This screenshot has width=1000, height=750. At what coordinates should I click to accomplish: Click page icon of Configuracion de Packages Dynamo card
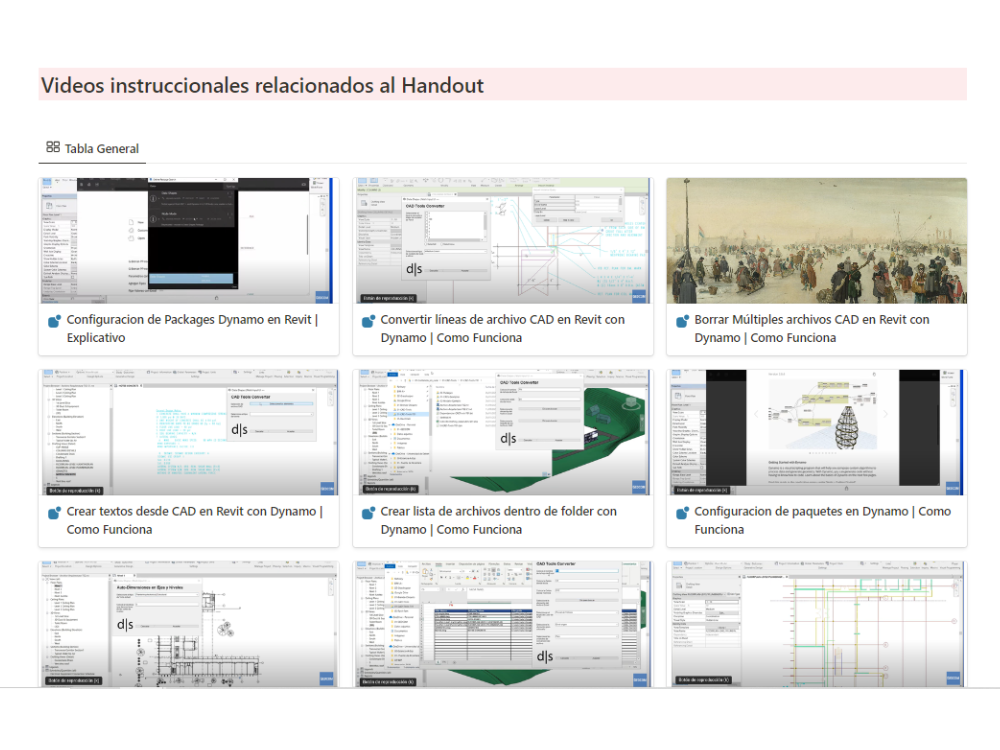click(54, 321)
